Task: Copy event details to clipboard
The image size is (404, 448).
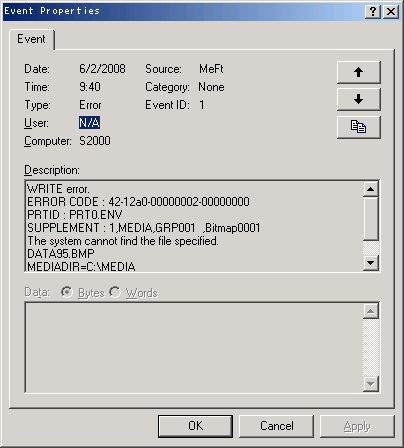Action: pos(358,127)
